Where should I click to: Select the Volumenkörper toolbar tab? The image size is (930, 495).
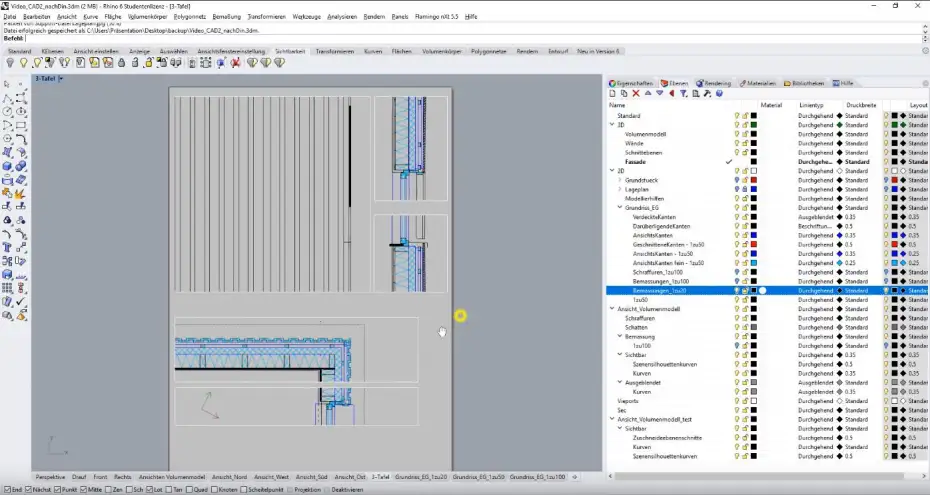[x=442, y=52]
